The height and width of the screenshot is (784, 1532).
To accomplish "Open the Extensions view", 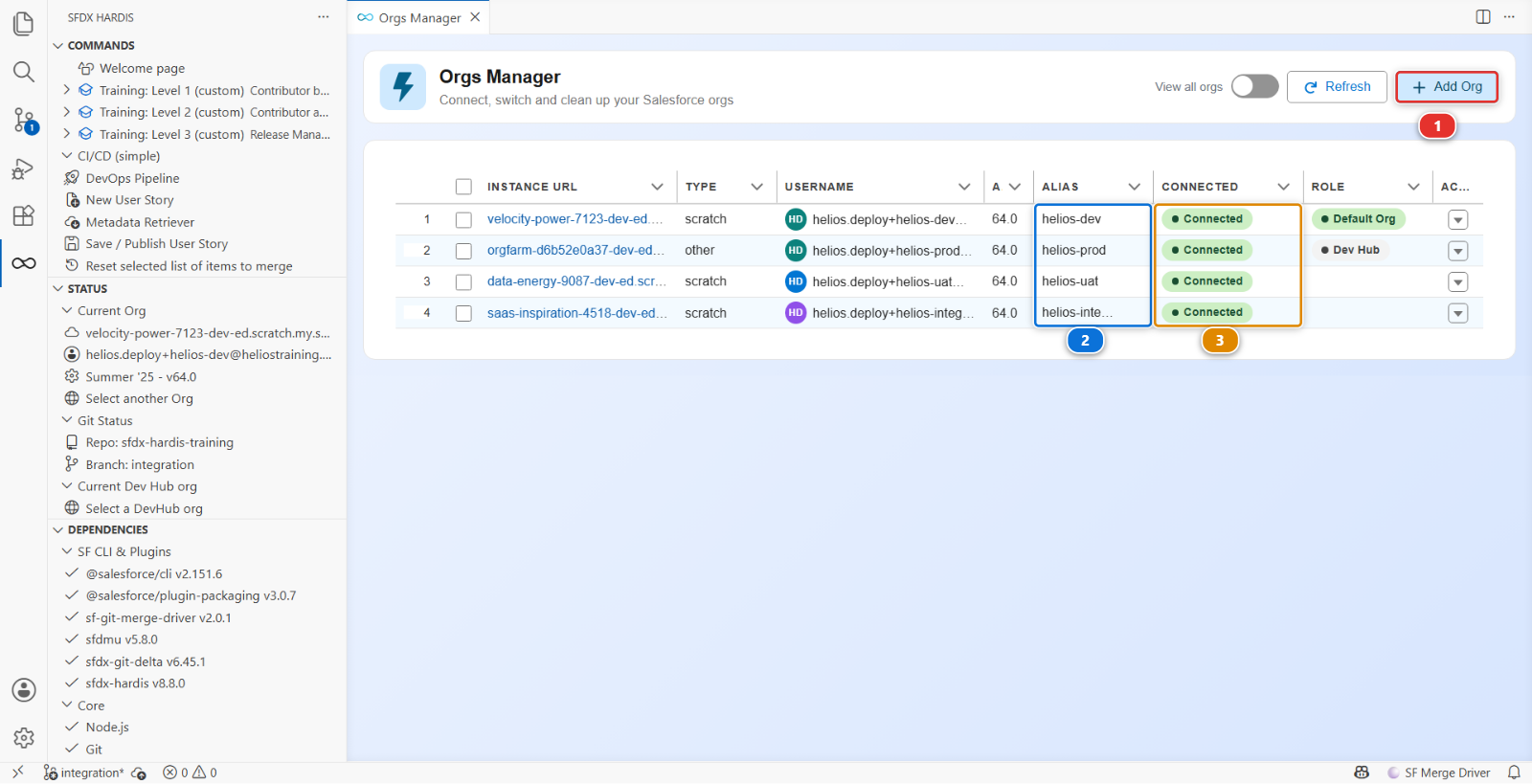I will (24, 215).
